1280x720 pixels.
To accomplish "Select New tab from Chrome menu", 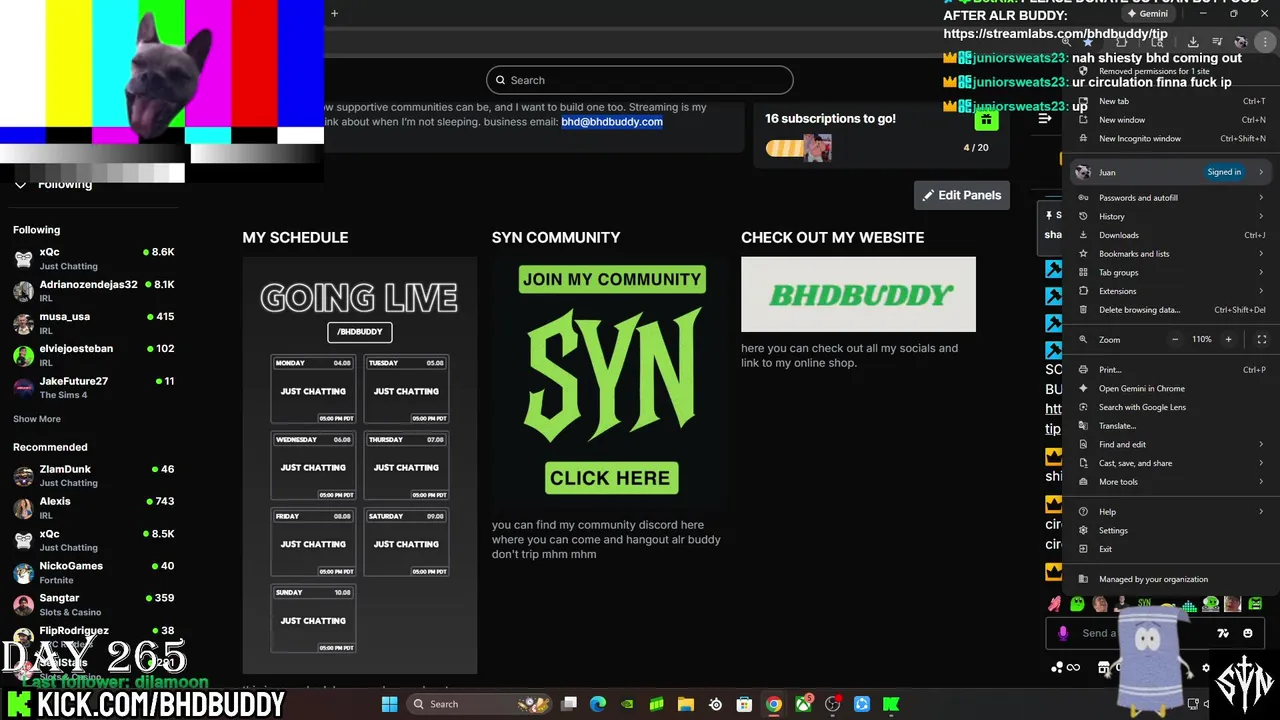I will (x=1170, y=101).
